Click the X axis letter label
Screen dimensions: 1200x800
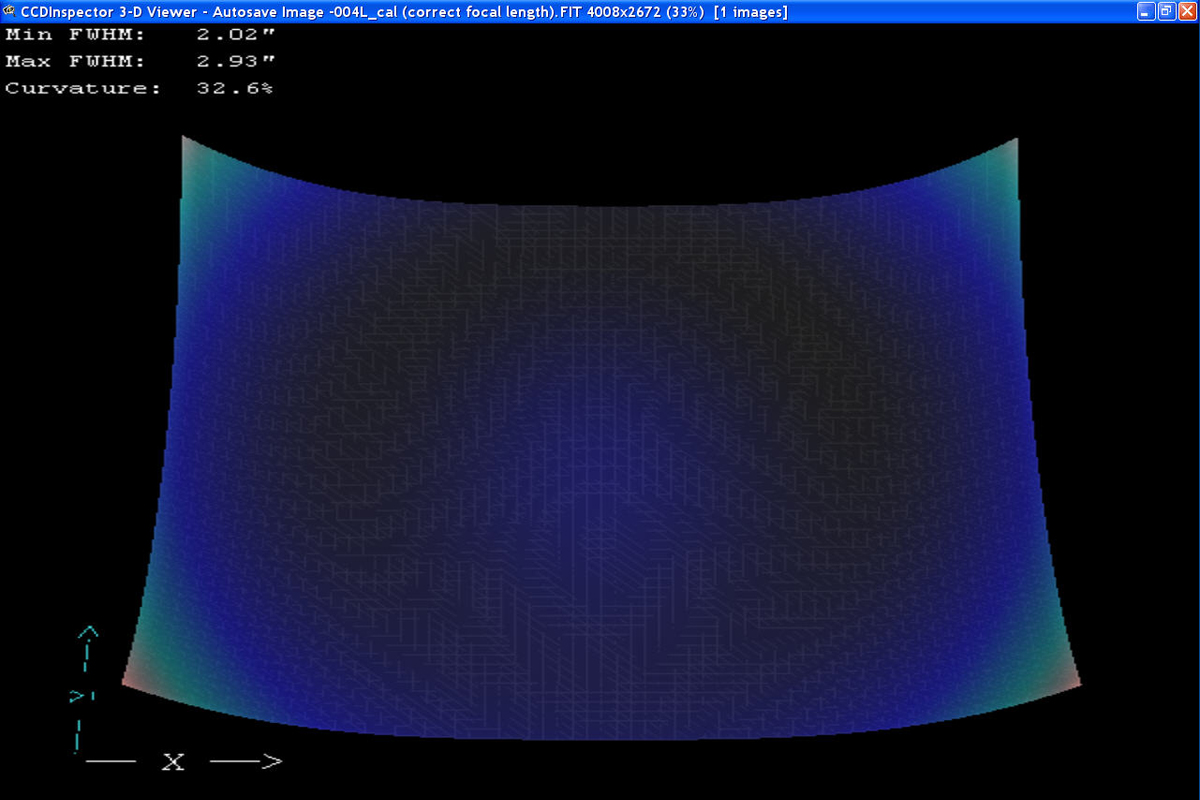click(173, 762)
